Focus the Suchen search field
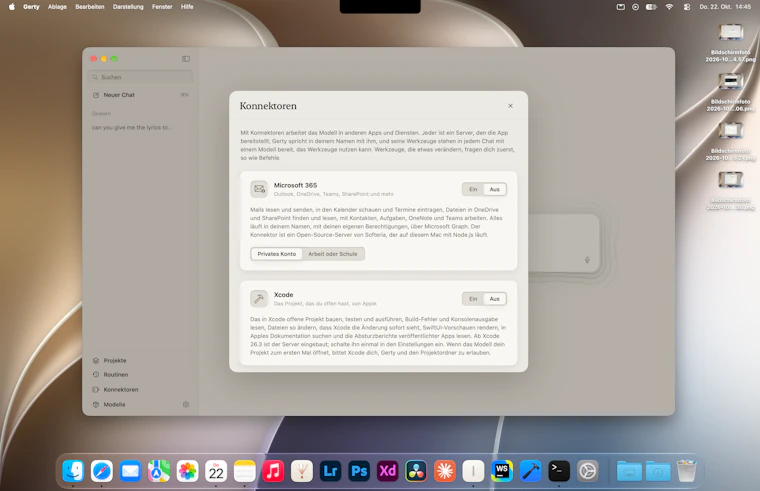This screenshot has height=491, width=760. pyautogui.click(x=141, y=77)
